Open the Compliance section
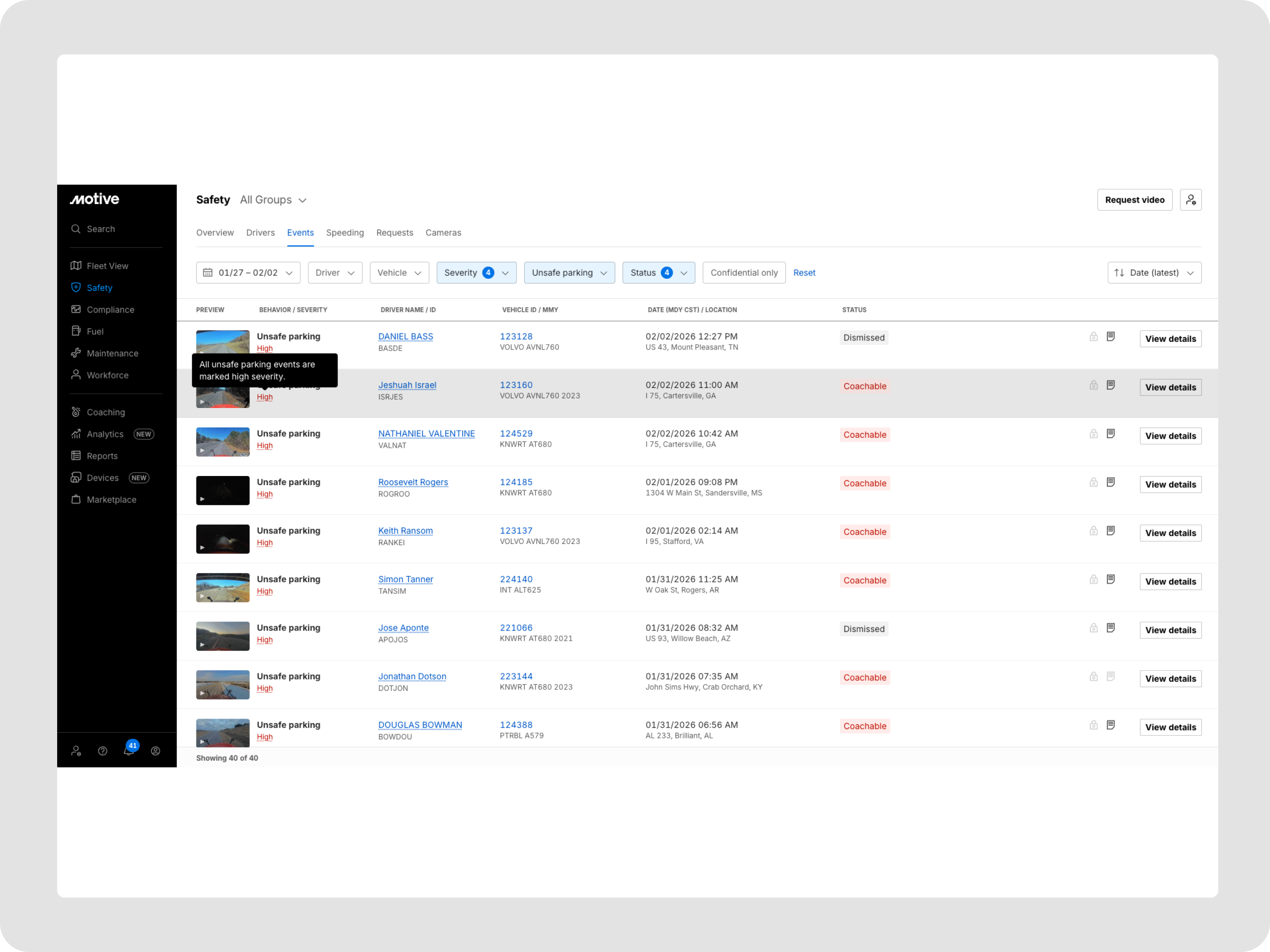 coord(110,309)
